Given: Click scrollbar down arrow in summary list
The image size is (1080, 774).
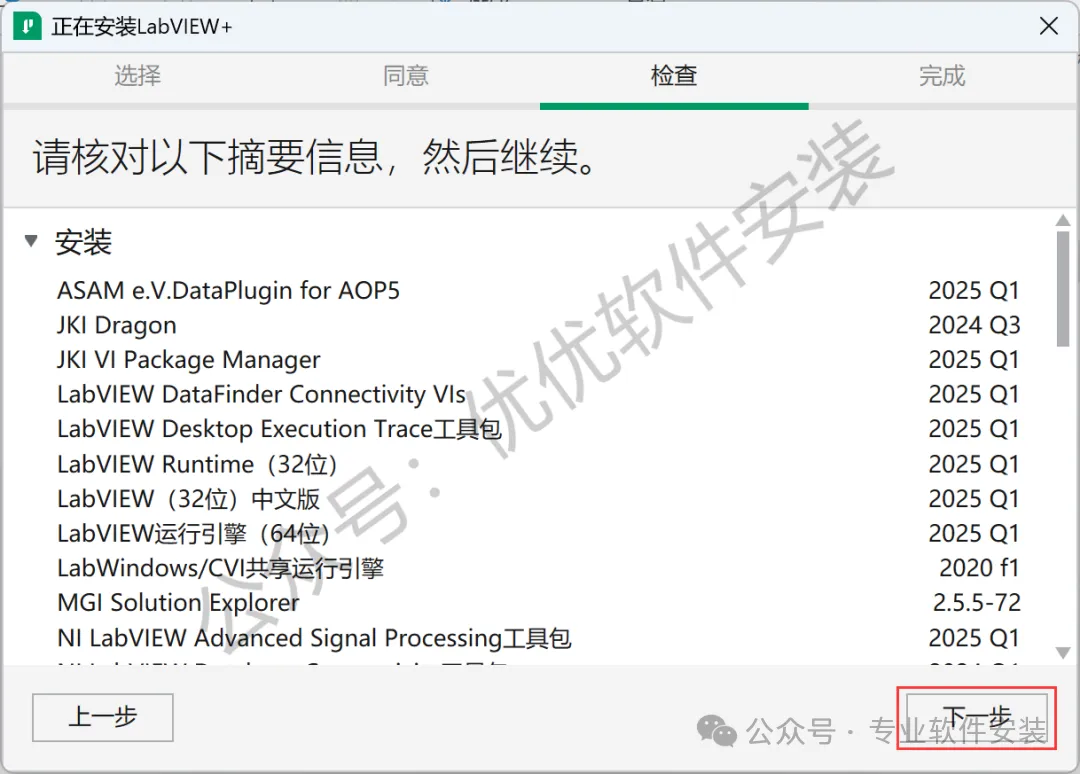Looking at the screenshot, I should pyautogui.click(x=1063, y=652).
